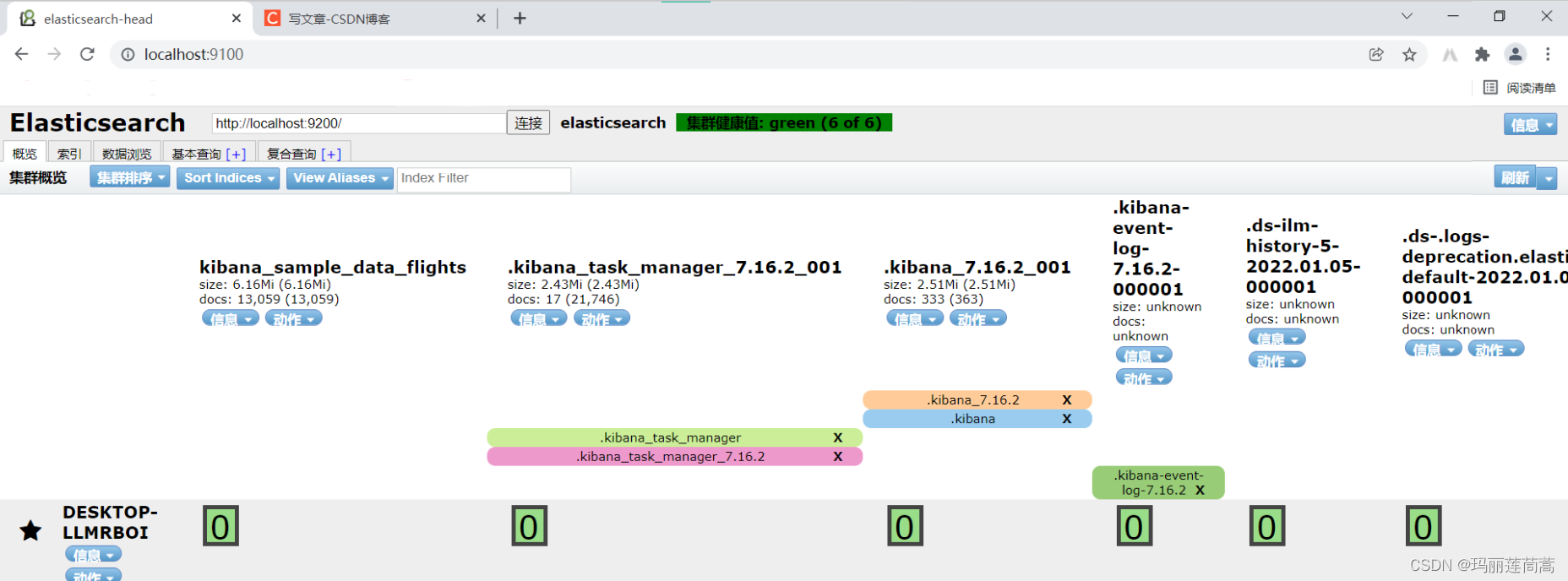Open 信息 menu for kibana_sample_data_flights
Image resolution: width=1568 pixels, height=581 pixels.
[x=231, y=318]
